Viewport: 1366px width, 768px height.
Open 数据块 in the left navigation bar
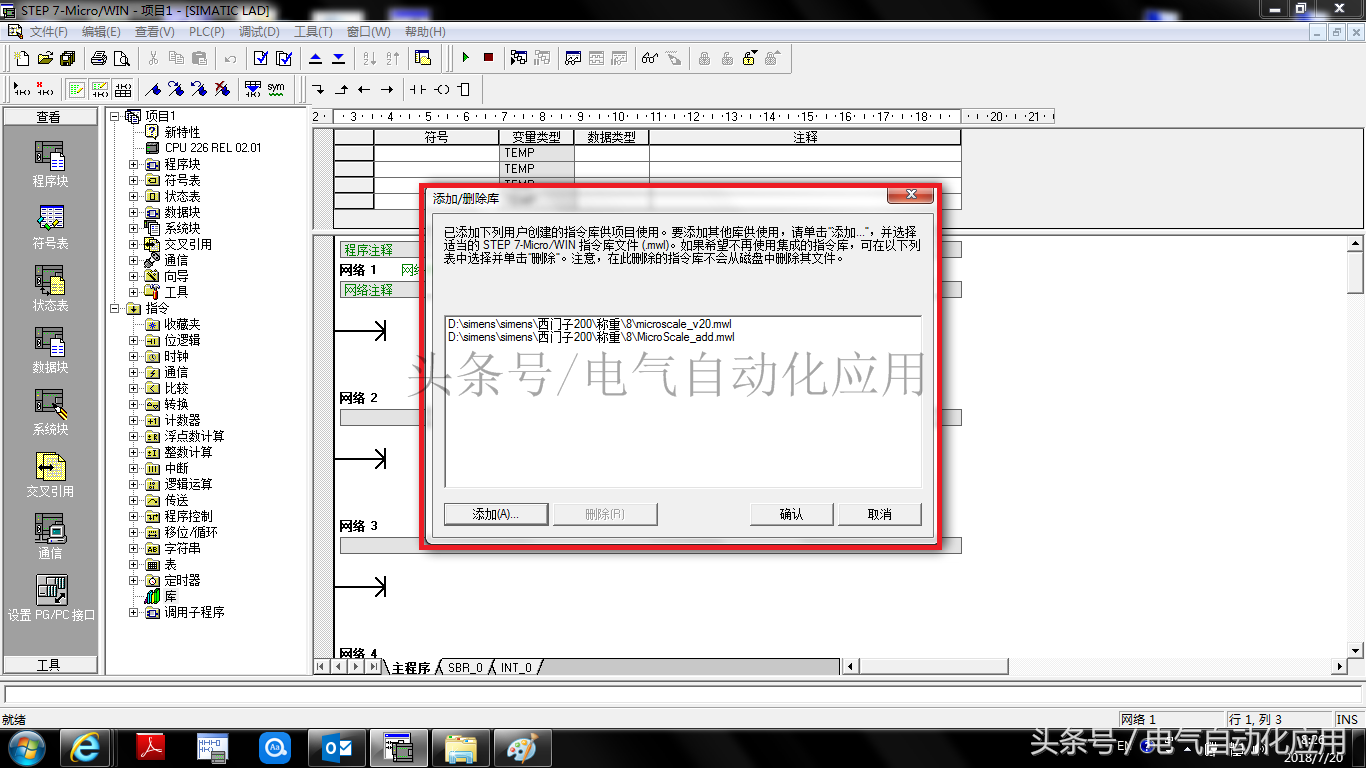click(50, 351)
